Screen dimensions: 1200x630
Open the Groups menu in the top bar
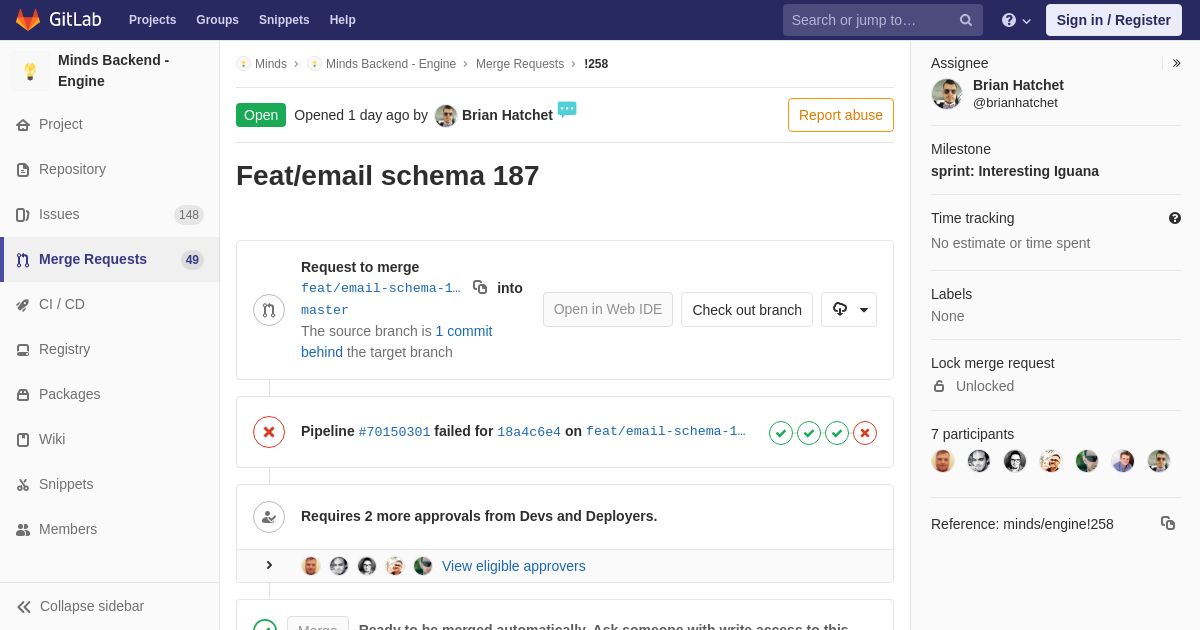pyautogui.click(x=217, y=20)
